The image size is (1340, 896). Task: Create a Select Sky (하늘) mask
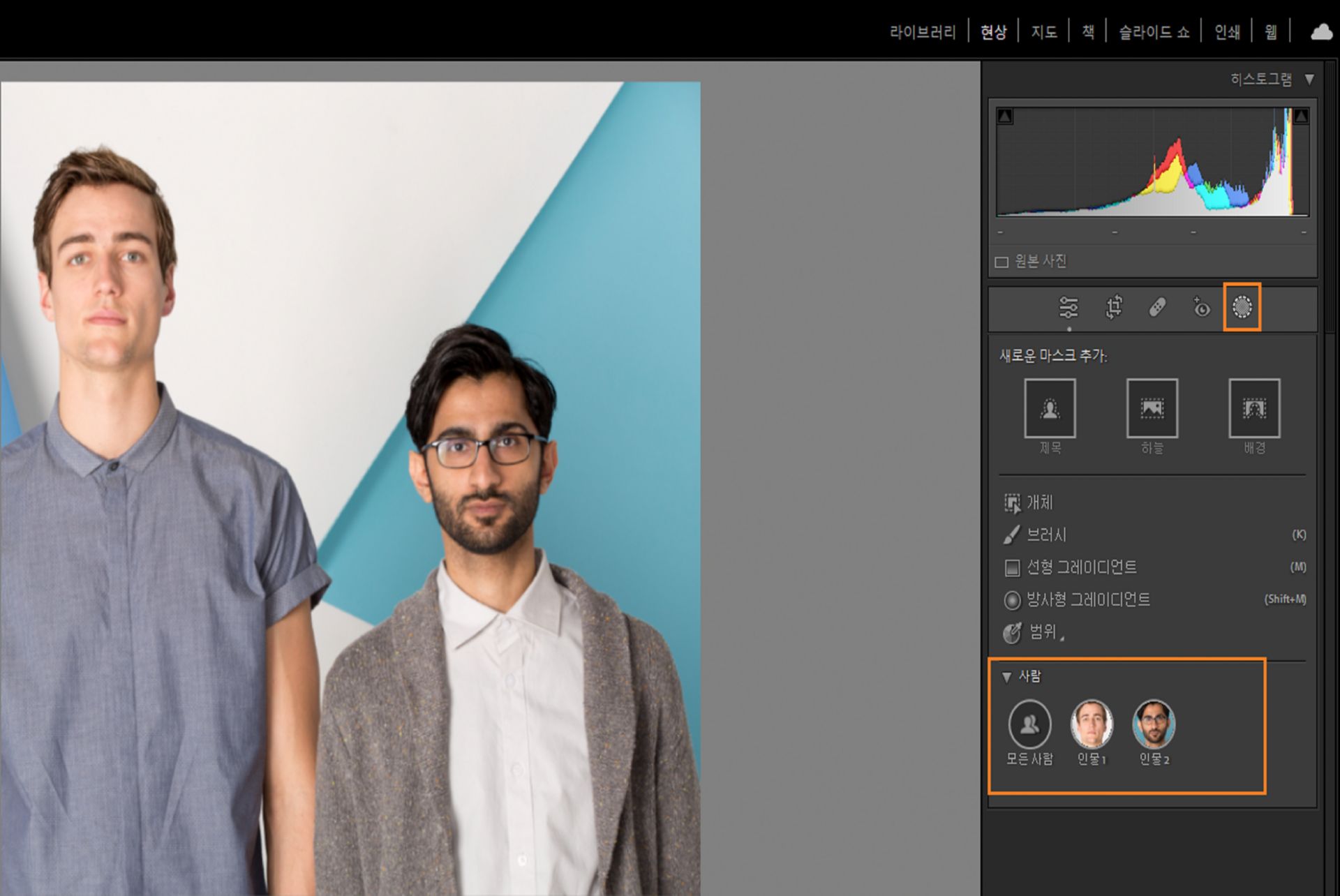tap(1152, 409)
